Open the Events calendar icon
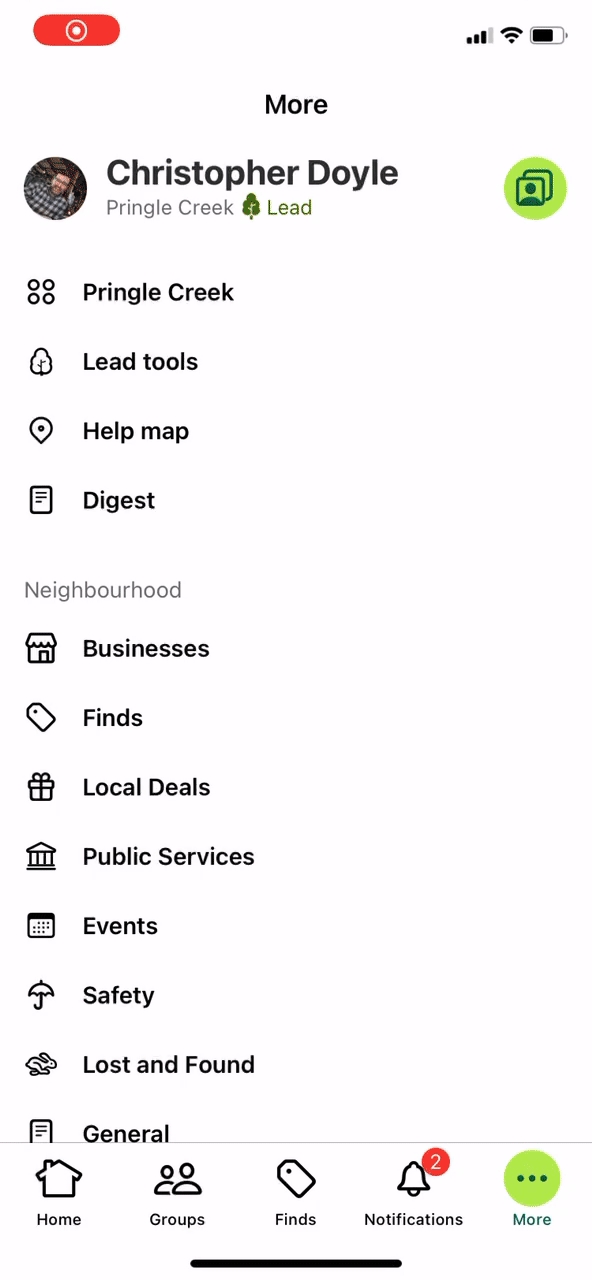 [x=41, y=926]
